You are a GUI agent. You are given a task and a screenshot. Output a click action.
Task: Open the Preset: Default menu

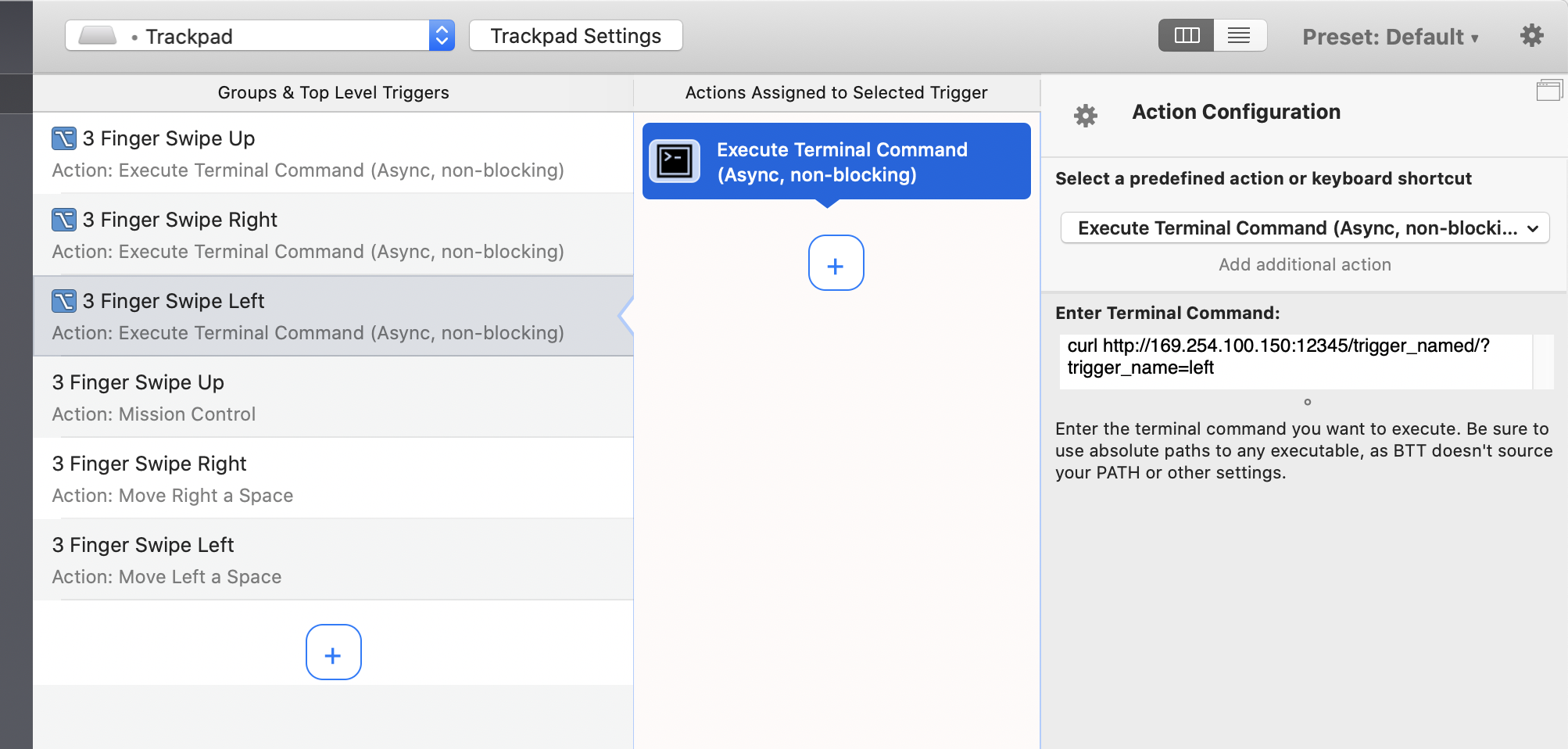(x=1390, y=37)
